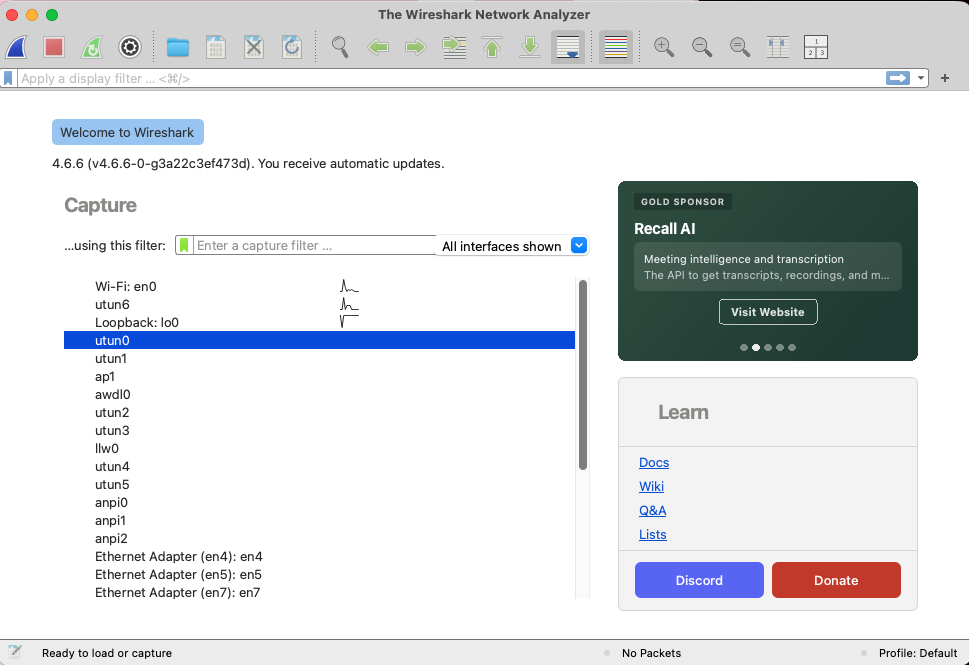Click Find a packet magnifier icon
The height and width of the screenshot is (665, 969).
[340, 47]
